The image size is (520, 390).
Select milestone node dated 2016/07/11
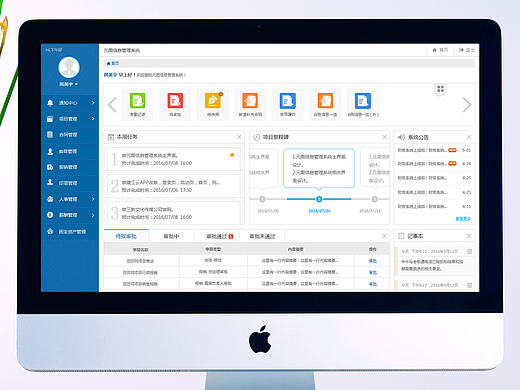tap(375, 199)
